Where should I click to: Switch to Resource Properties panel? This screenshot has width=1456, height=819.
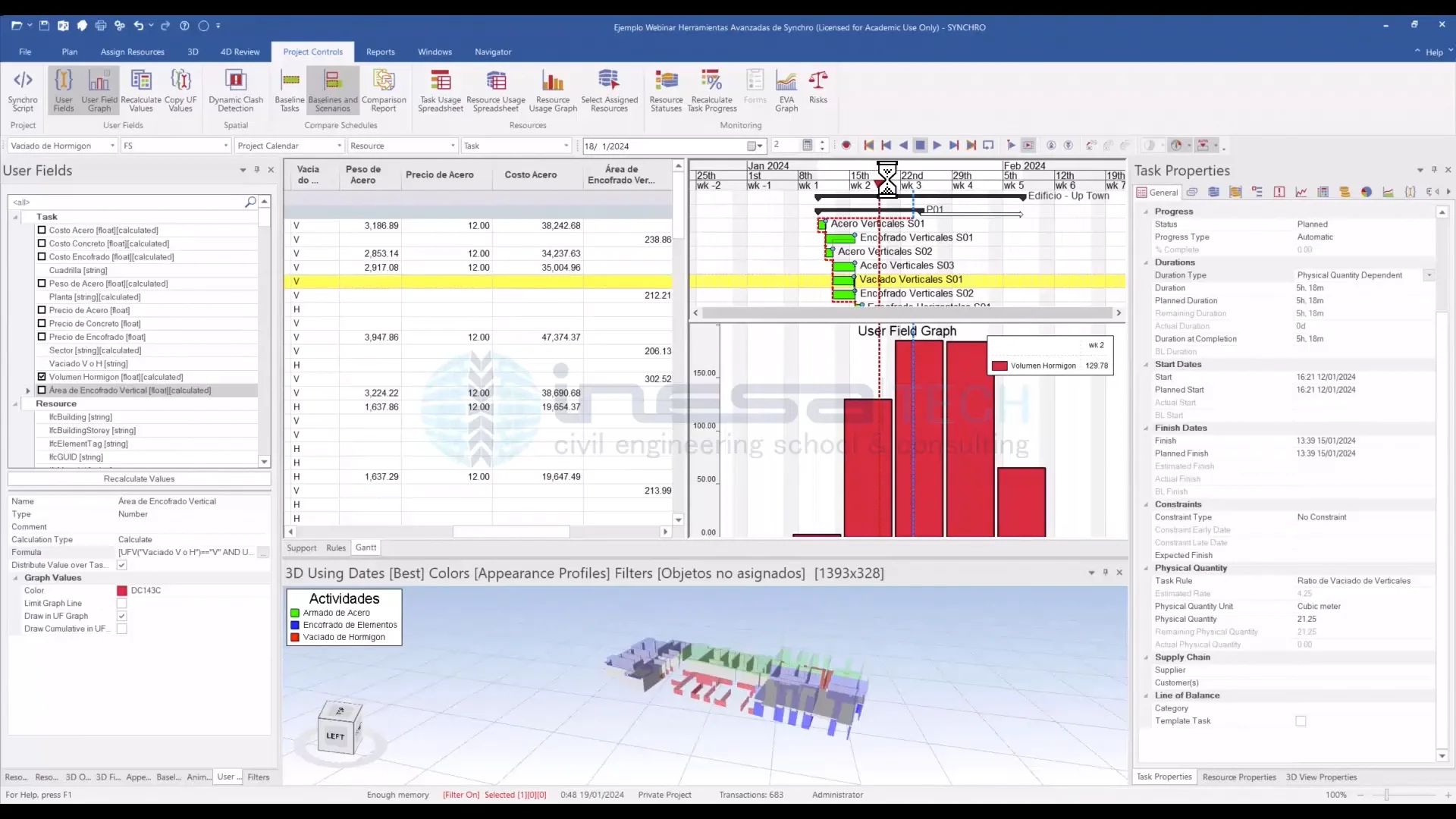[x=1238, y=777]
